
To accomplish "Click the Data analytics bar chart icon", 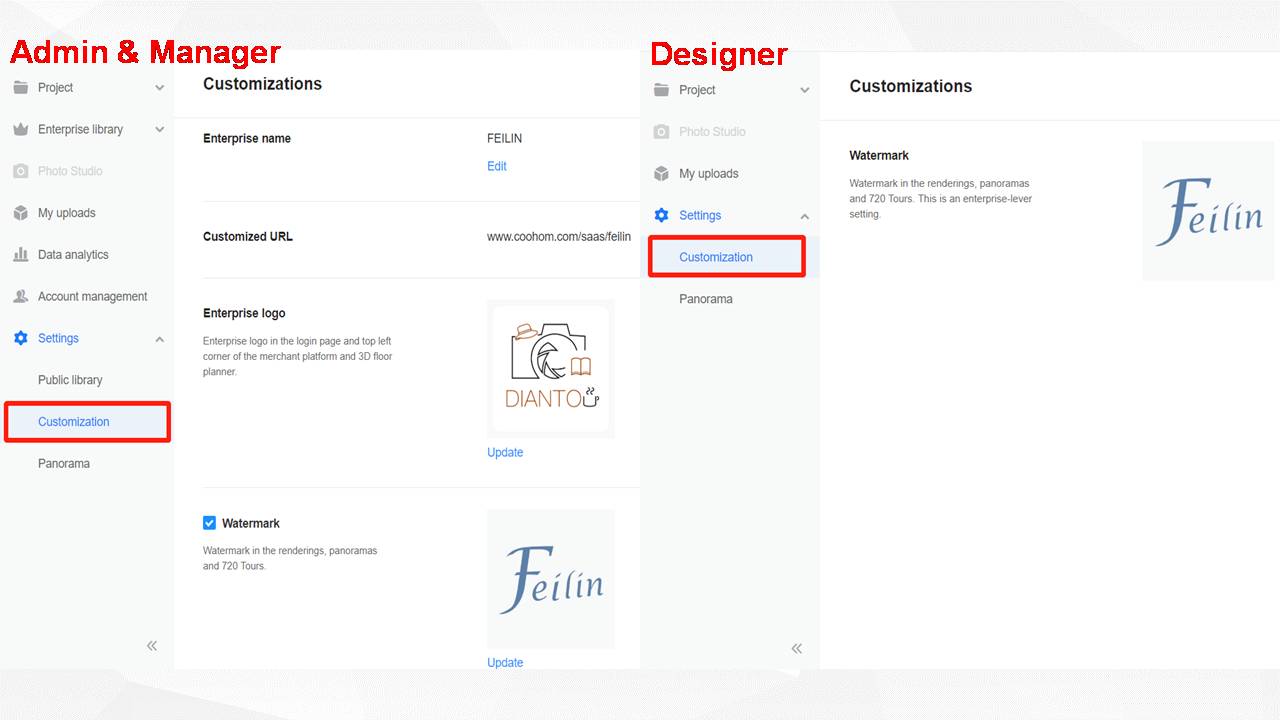I will pos(21,255).
